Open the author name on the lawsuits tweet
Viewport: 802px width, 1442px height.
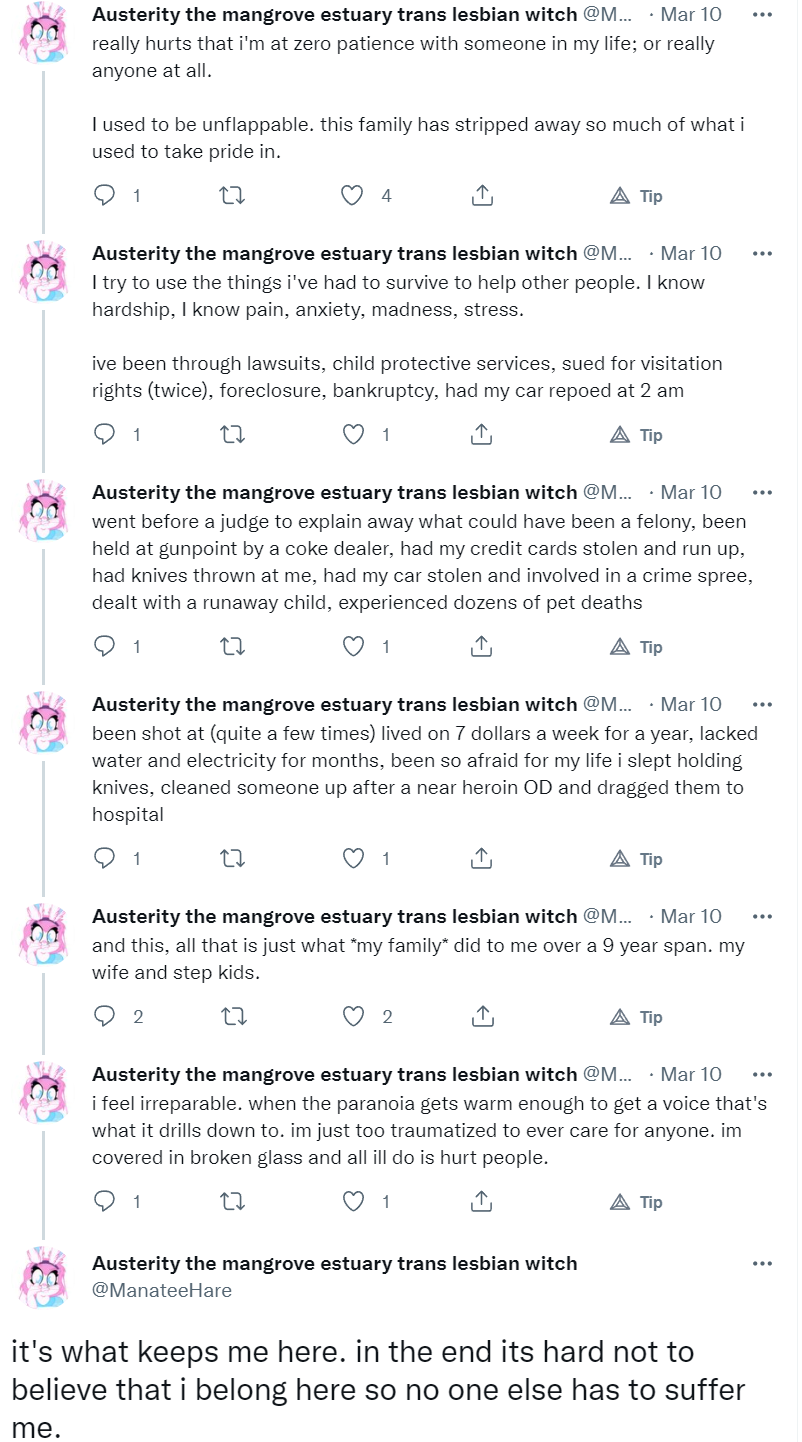click(335, 253)
